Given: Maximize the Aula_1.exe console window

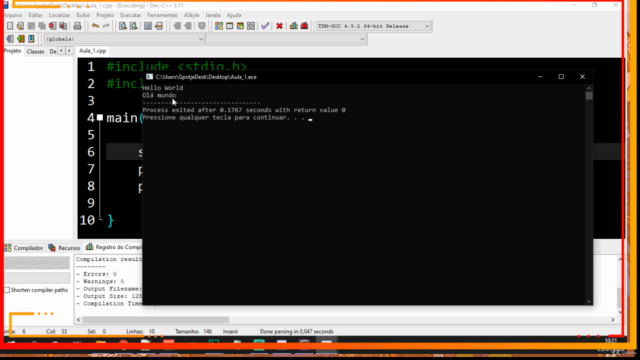Looking at the screenshot, I should tap(561, 77).
